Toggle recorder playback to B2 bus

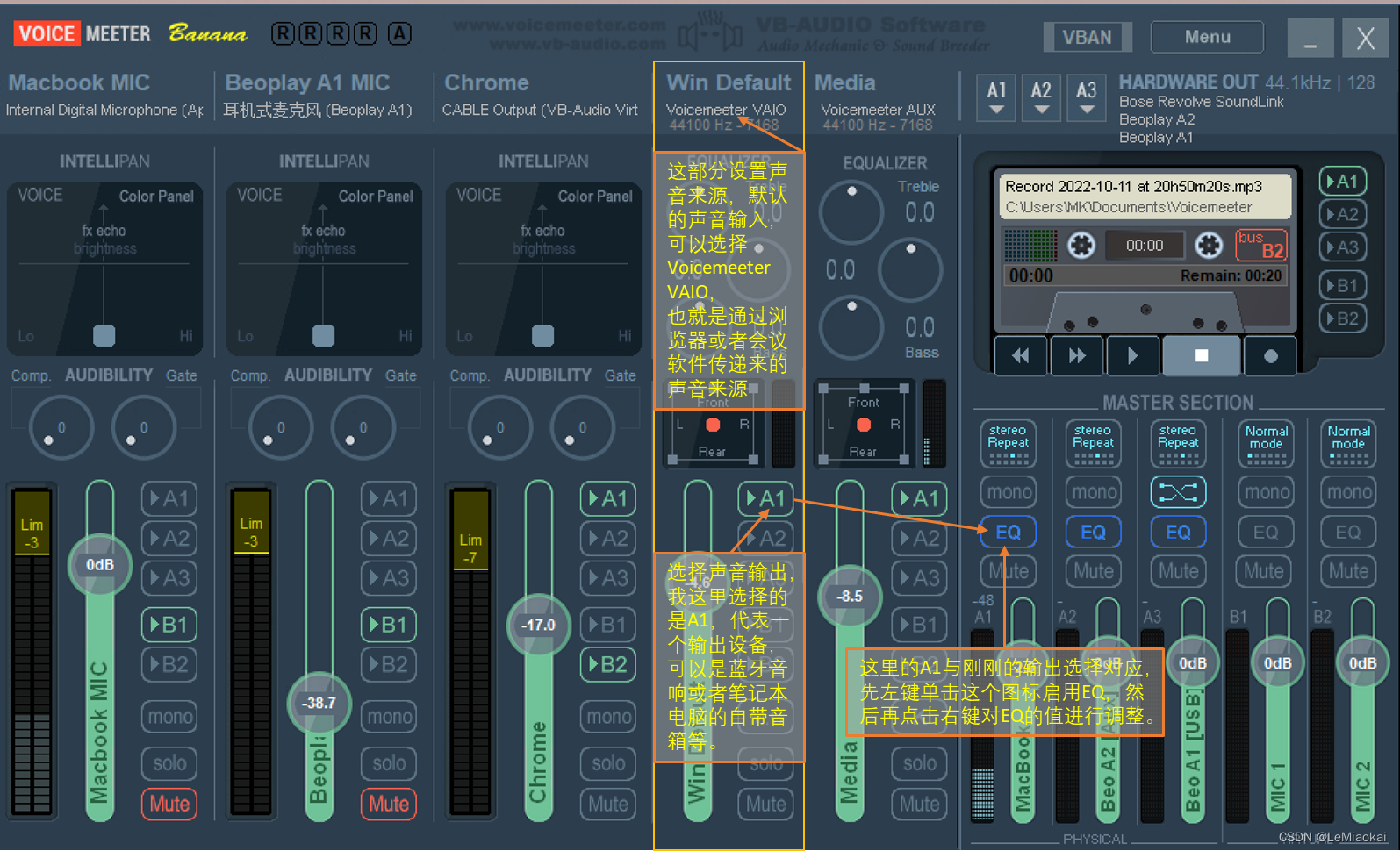1343,318
